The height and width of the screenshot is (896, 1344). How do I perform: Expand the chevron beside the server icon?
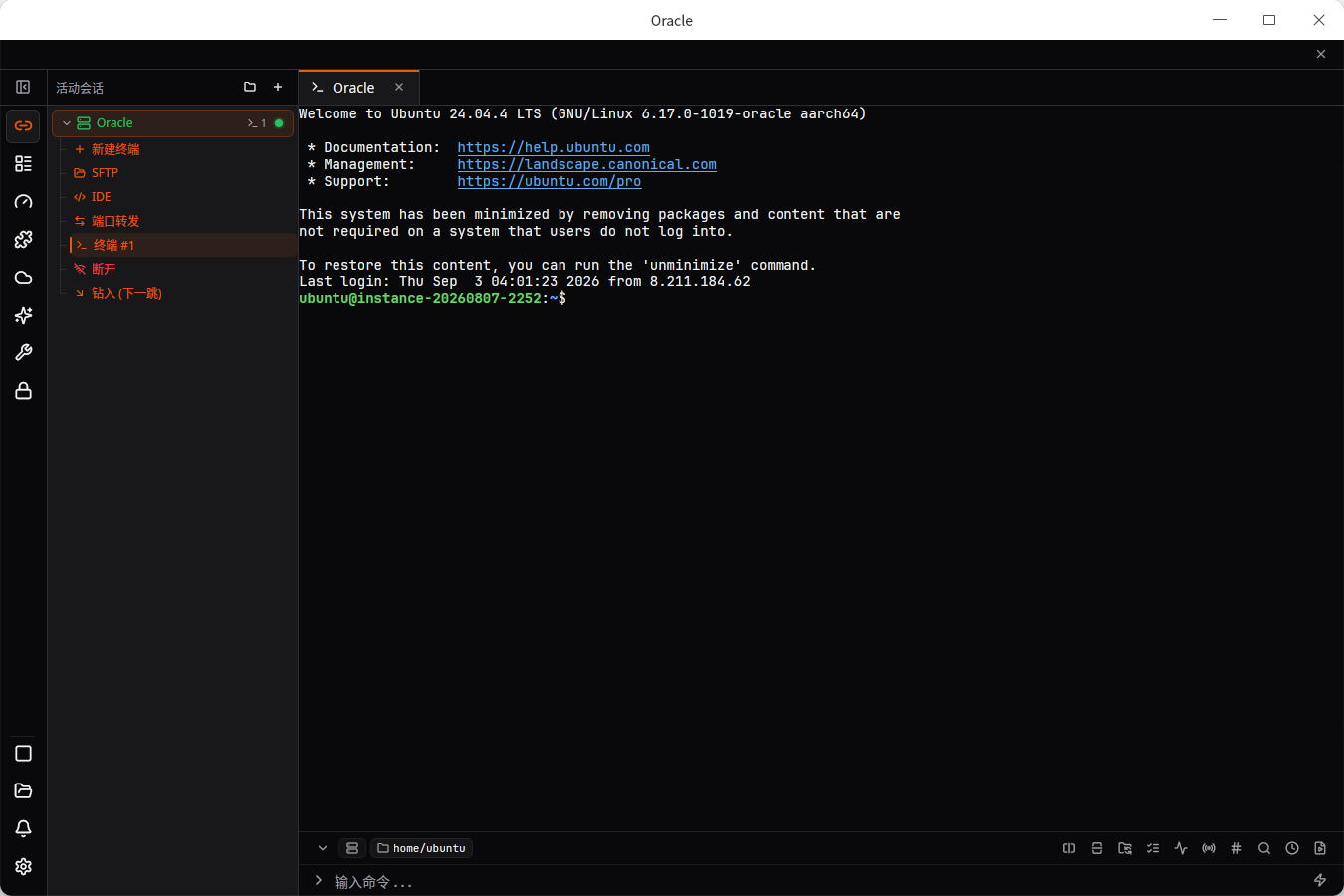(323, 848)
